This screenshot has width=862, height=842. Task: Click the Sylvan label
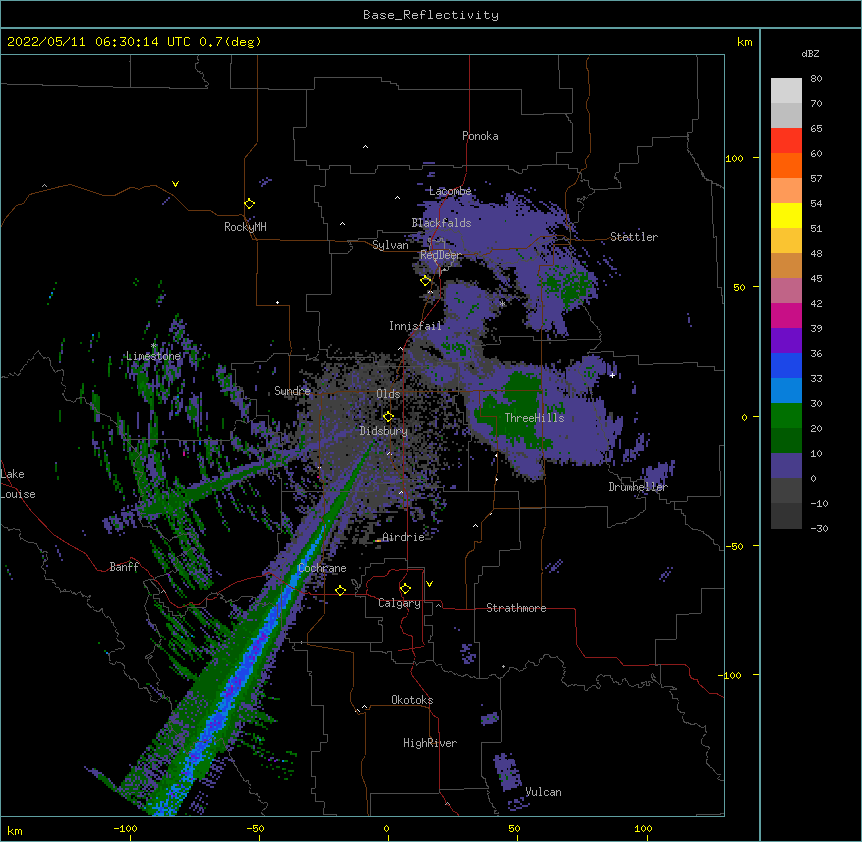390,245
